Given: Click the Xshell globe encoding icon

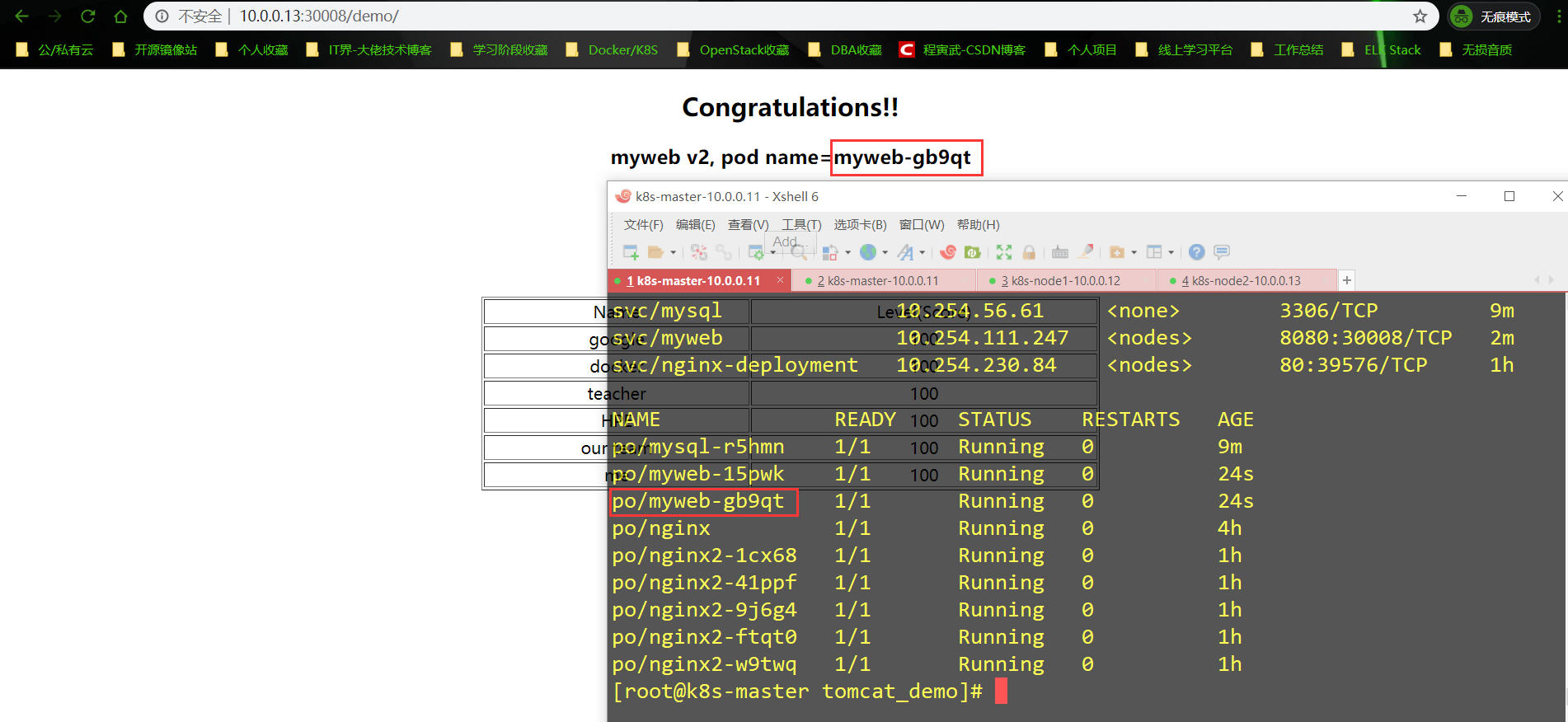Looking at the screenshot, I should point(868,252).
